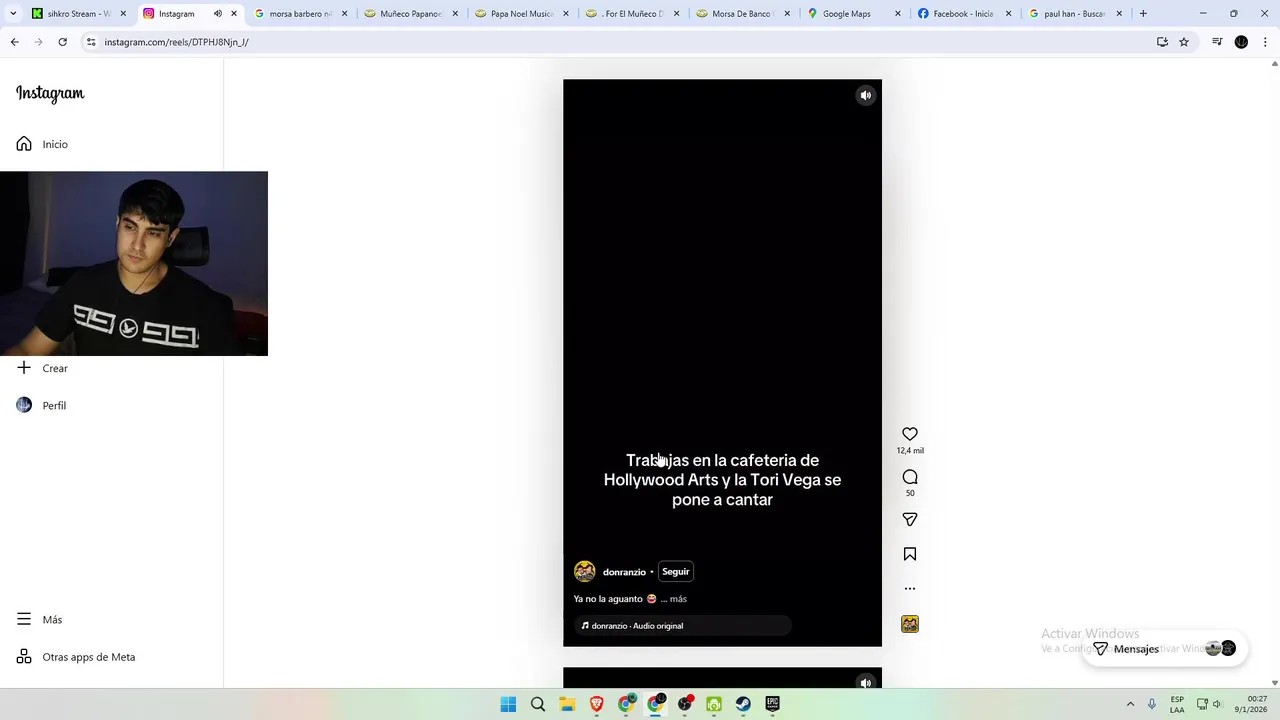This screenshot has width=1280, height=720.
Task: Toggle sound on the next reel below
Action: (865, 682)
